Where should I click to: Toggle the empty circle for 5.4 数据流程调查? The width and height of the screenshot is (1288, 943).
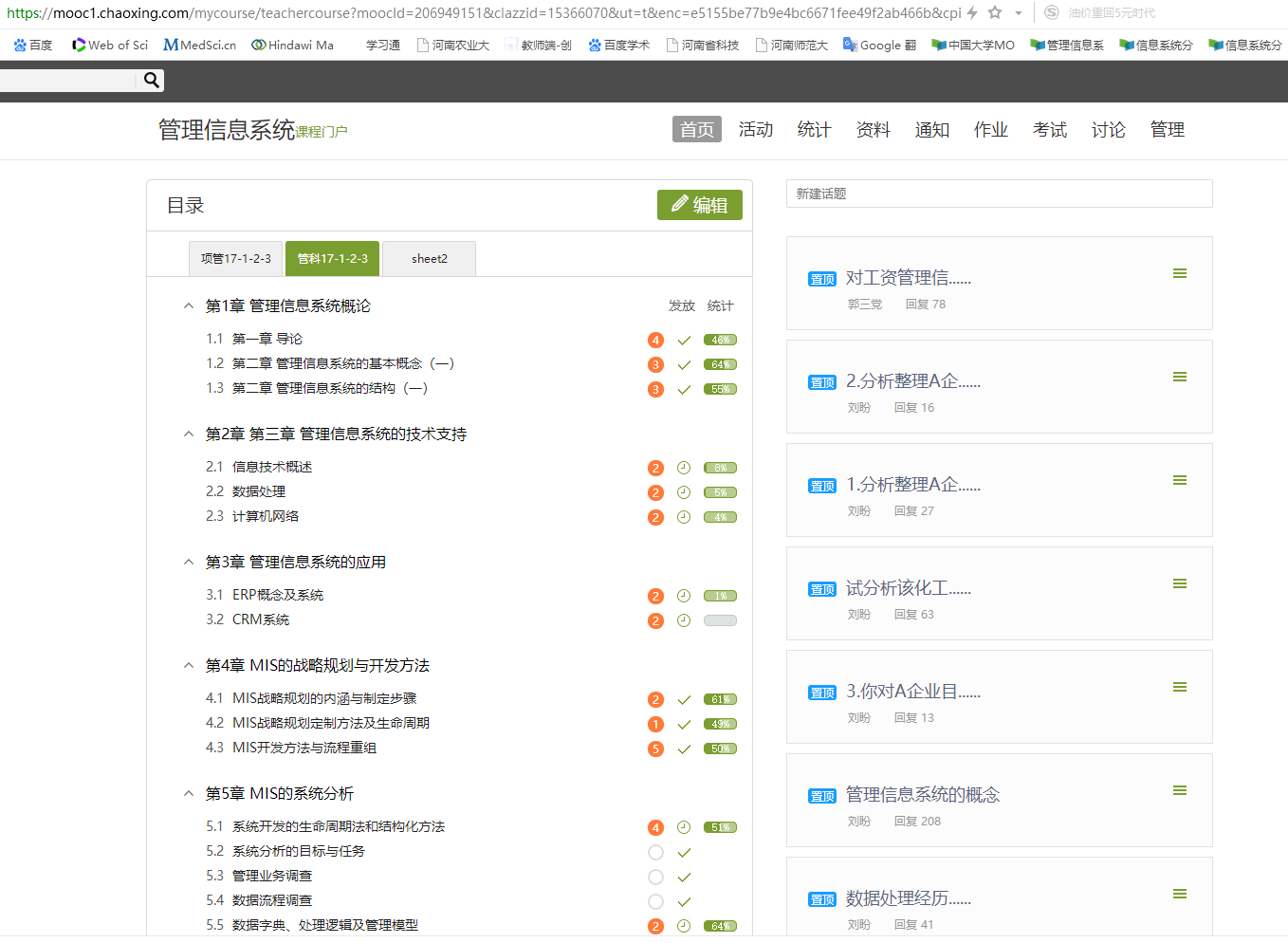(655, 901)
